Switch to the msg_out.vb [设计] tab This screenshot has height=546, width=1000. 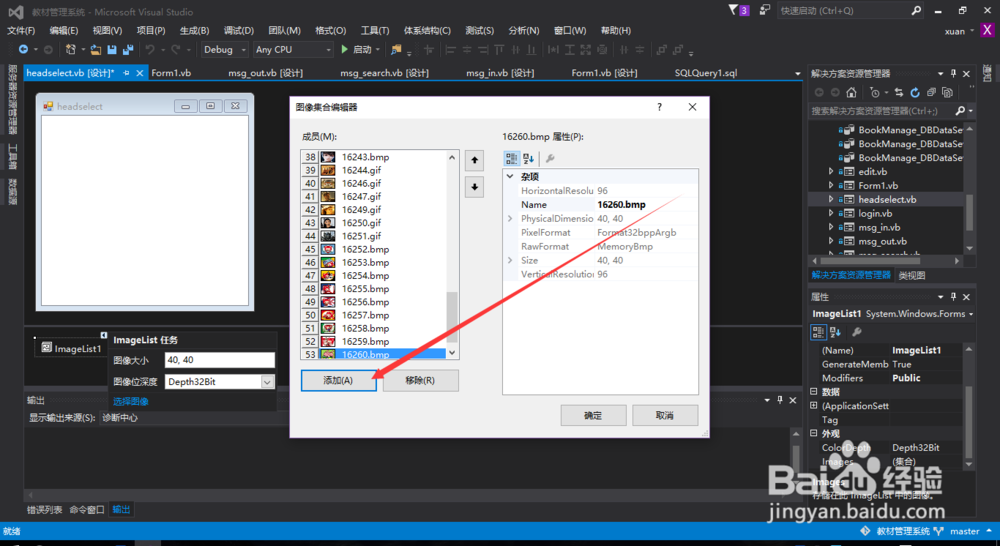coord(265,73)
